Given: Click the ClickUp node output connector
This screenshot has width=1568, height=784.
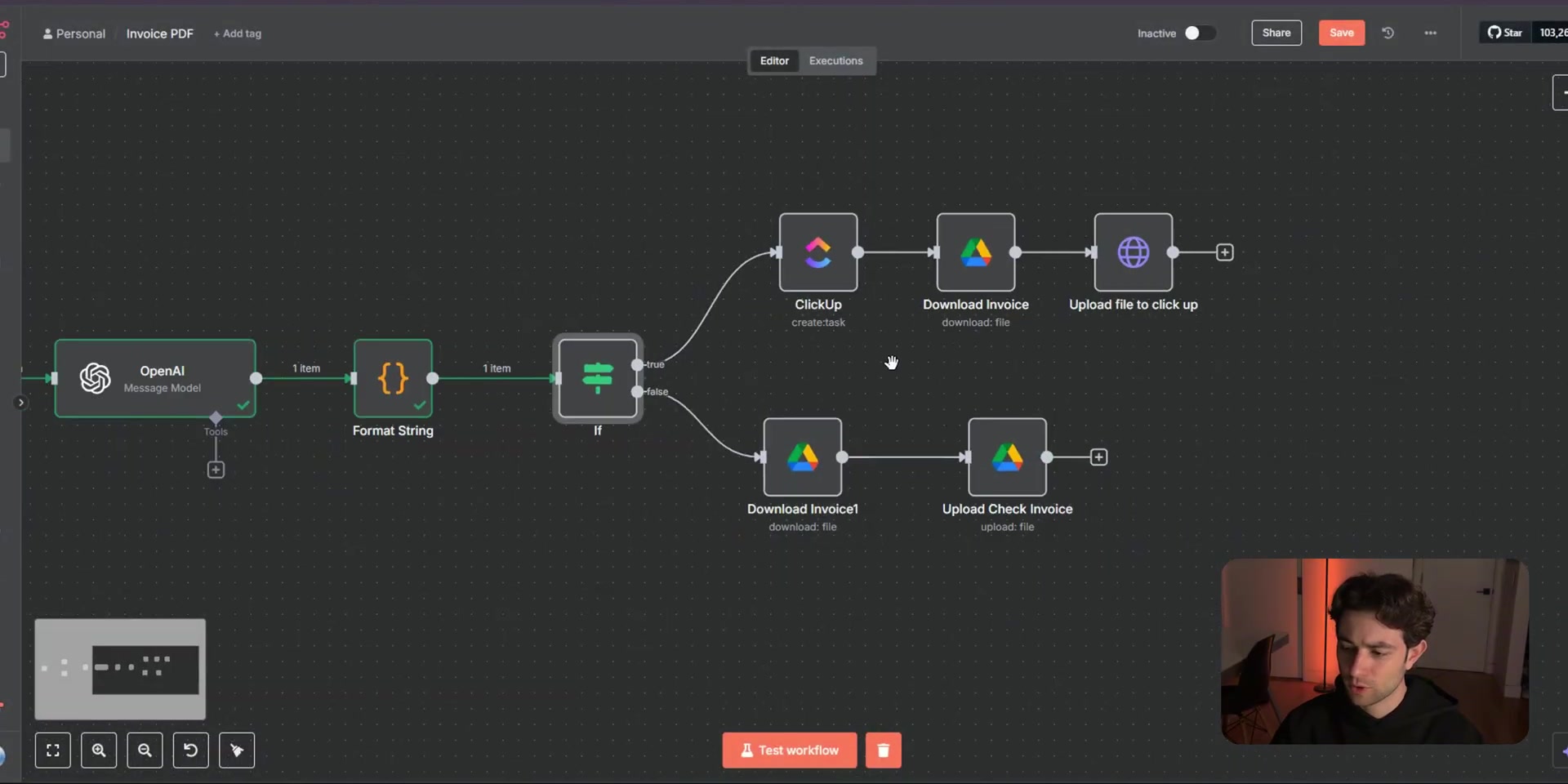Looking at the screenshot, I should point(858,252).
